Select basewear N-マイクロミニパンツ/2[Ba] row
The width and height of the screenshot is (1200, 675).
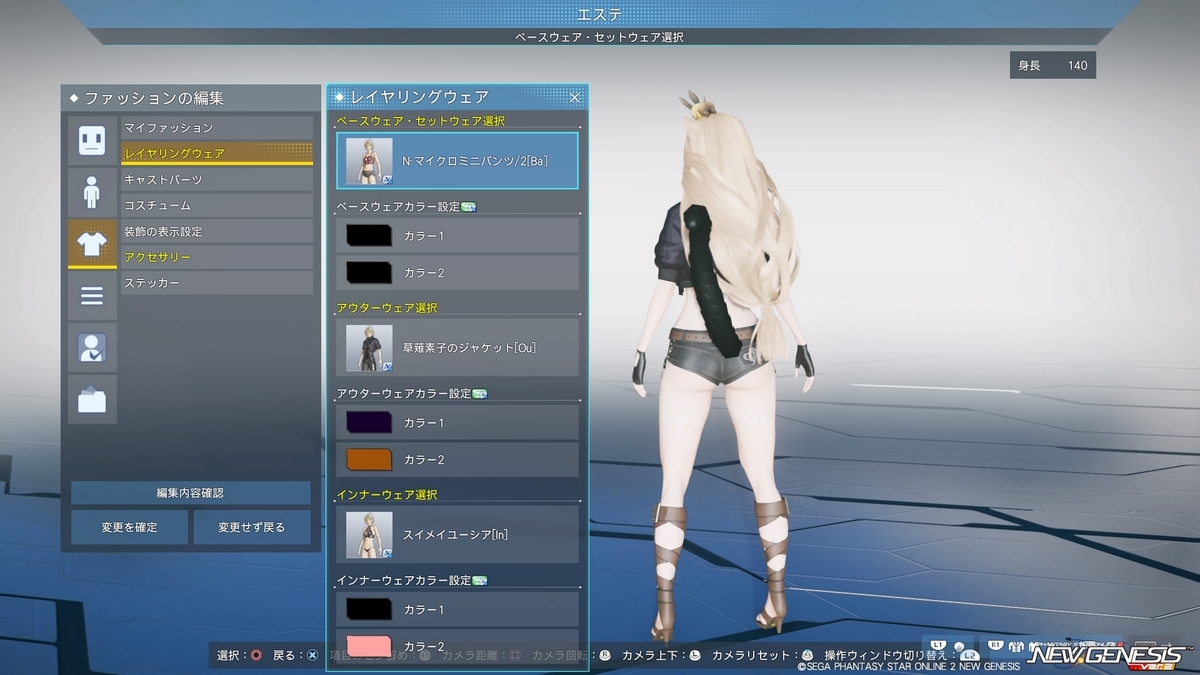[457, 161]
